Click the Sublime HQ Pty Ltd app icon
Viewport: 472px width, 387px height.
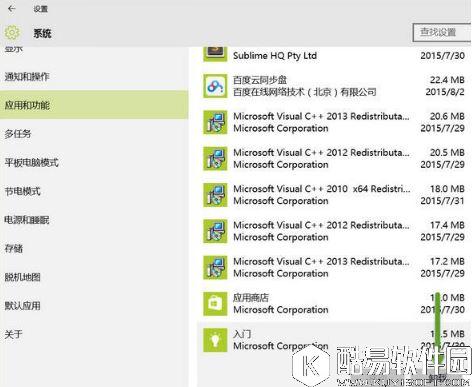pyautogui.click(x=215, y=54)
